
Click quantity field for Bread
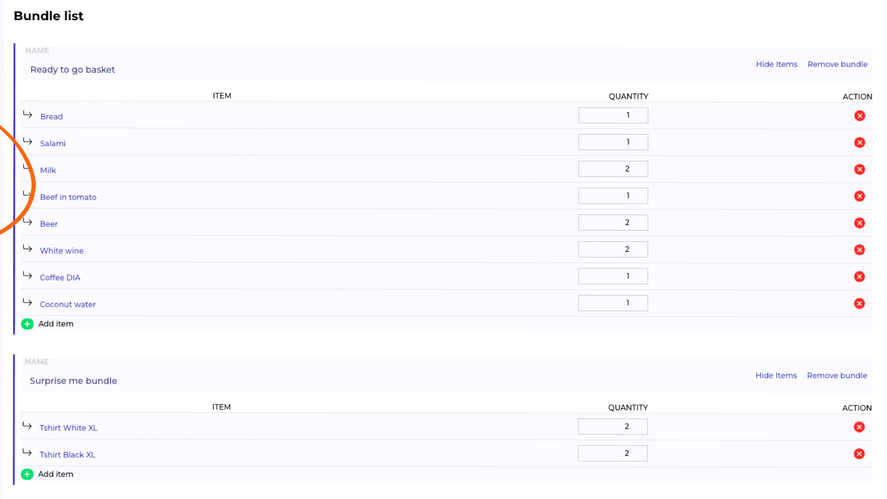click(613, 115)
